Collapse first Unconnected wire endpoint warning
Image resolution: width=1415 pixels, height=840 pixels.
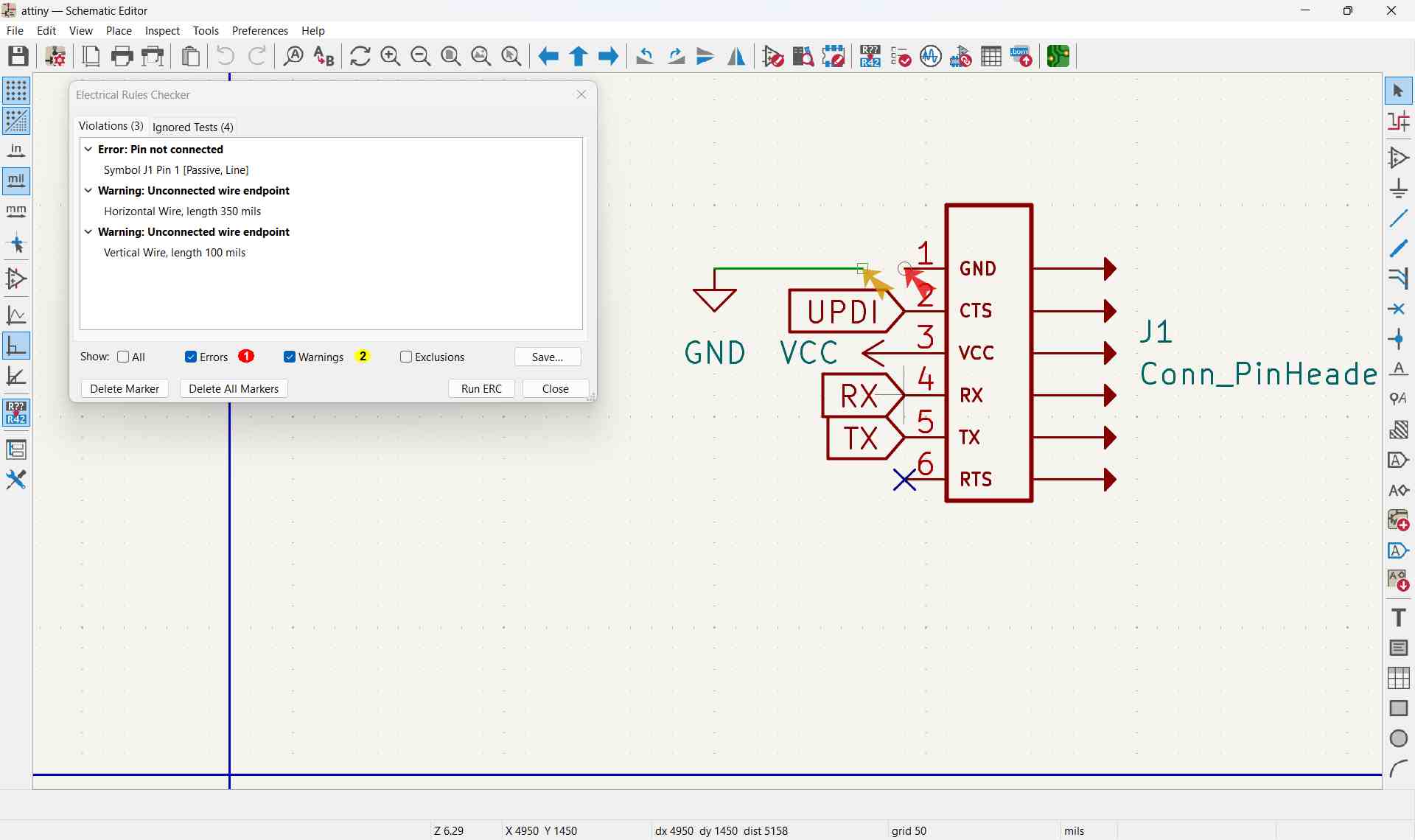[88, 191]
